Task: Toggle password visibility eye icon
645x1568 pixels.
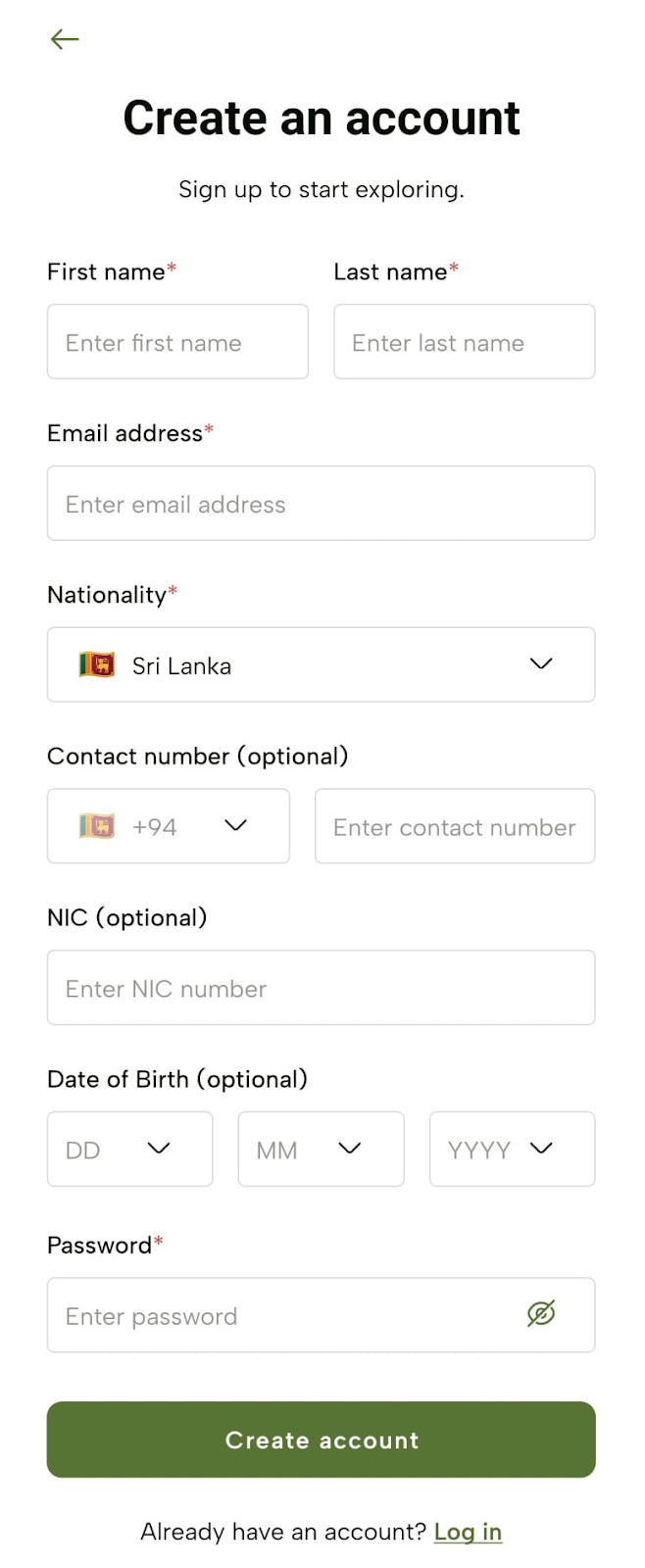Action: (541, 1313)
